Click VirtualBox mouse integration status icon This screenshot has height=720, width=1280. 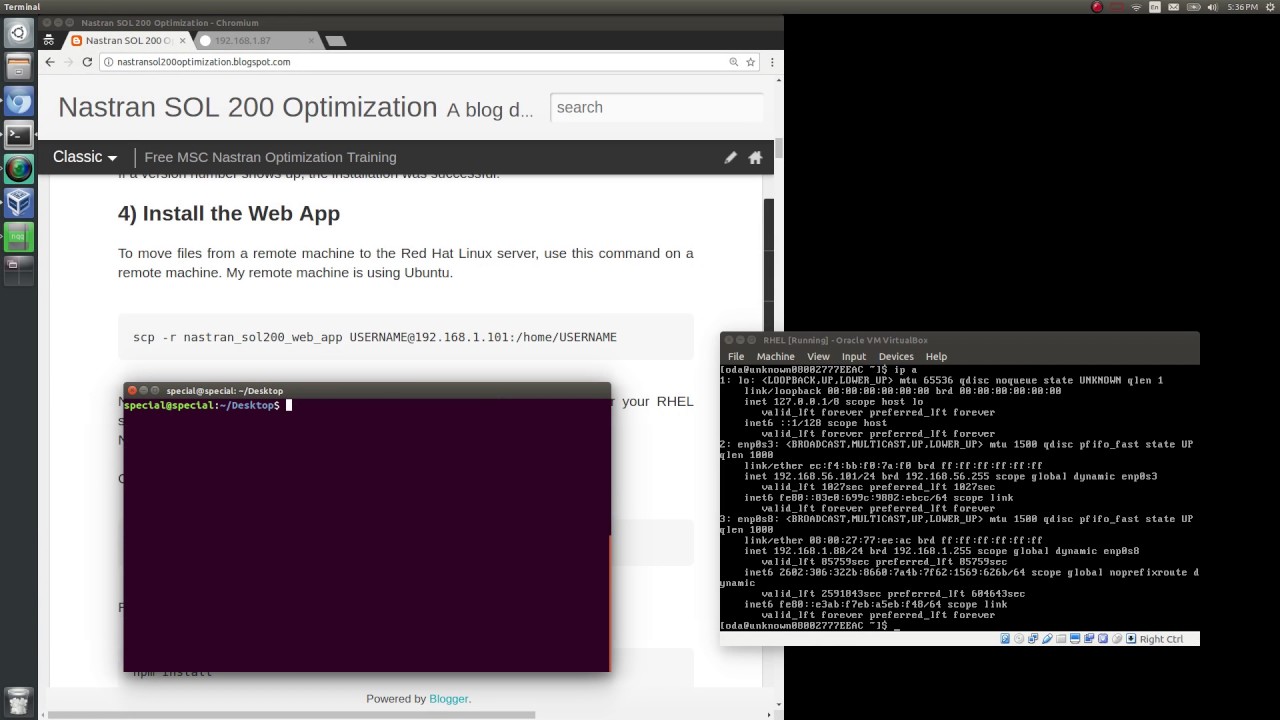[1117, 639]
